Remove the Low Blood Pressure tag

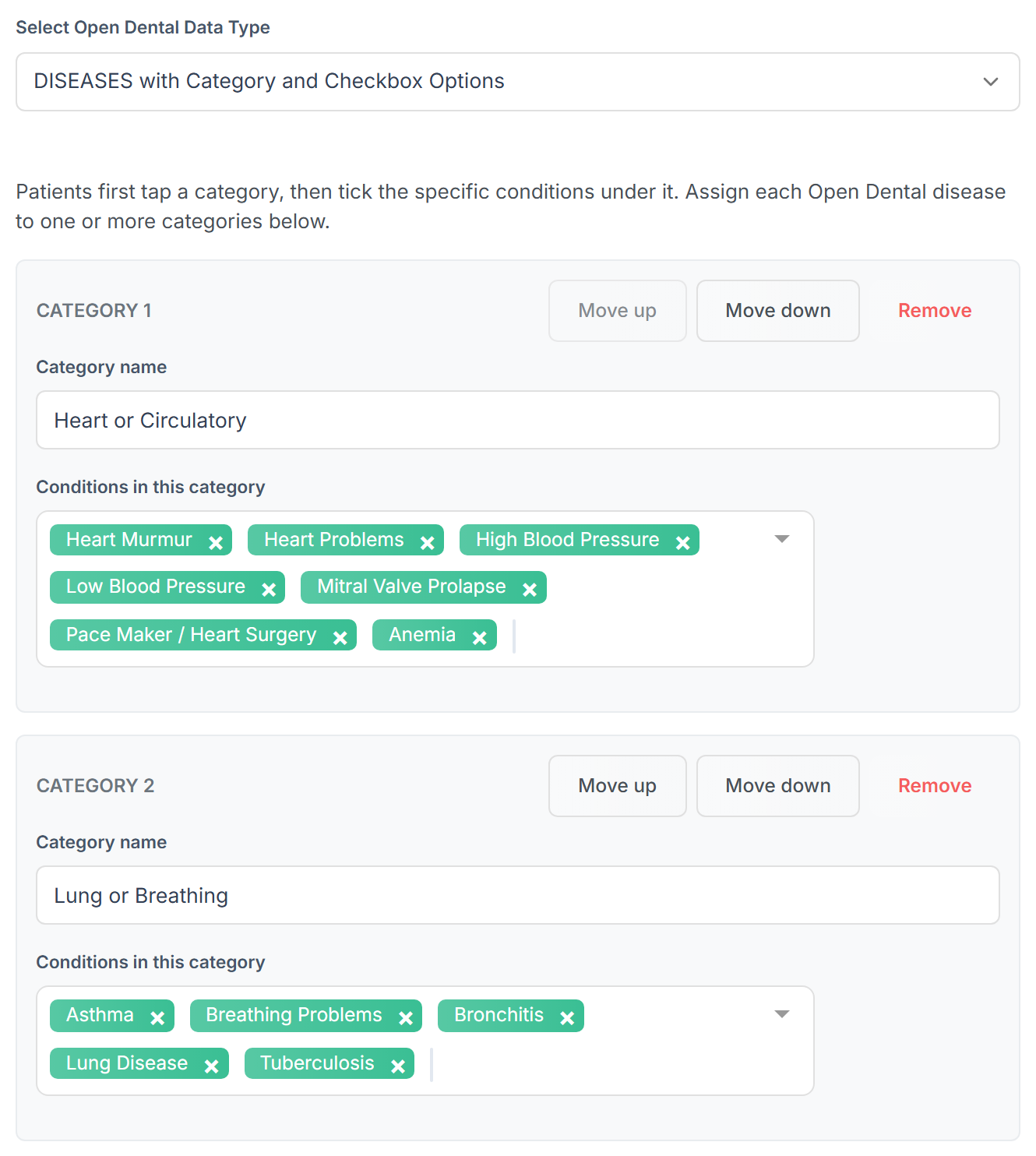coord(269,590)
